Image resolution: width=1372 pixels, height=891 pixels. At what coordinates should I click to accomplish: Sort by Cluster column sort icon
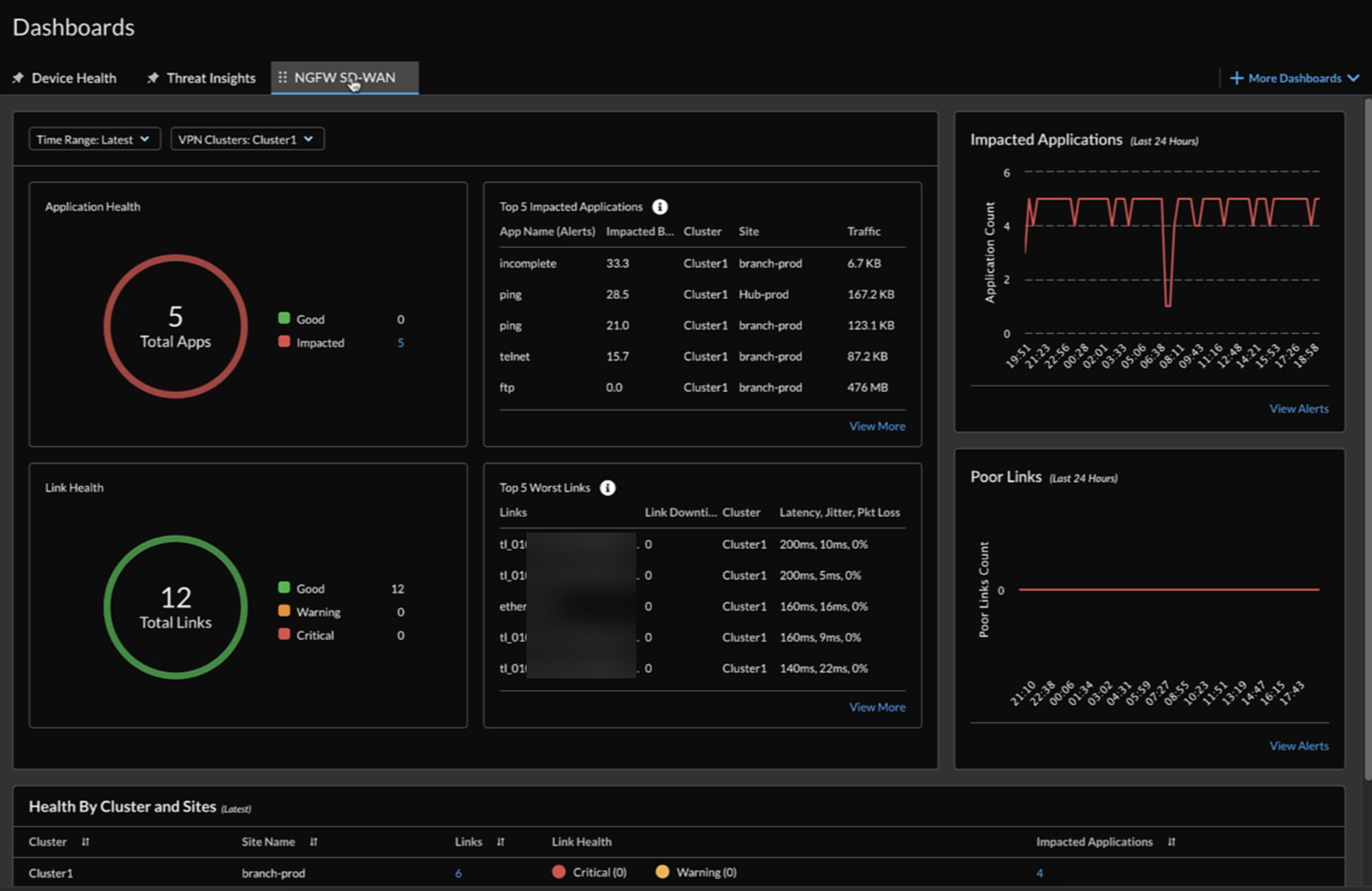click(85, 842)
